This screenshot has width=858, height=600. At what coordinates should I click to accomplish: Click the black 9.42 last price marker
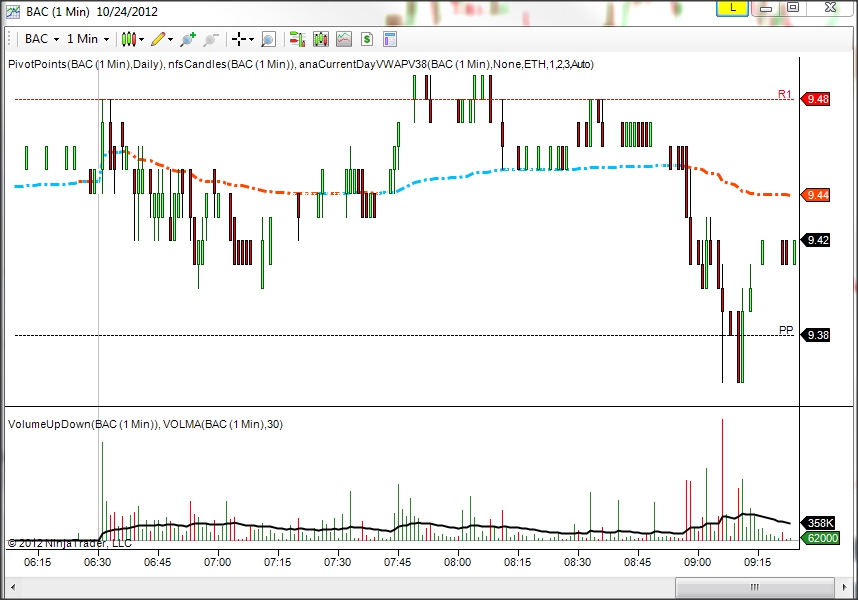pyautogui.click(x=815, y=240)
